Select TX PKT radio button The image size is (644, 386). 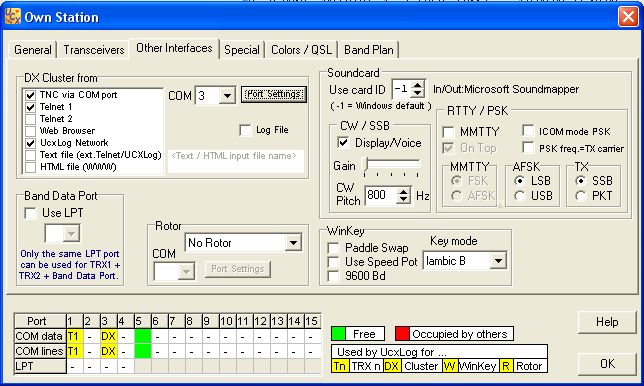(580, 196)
